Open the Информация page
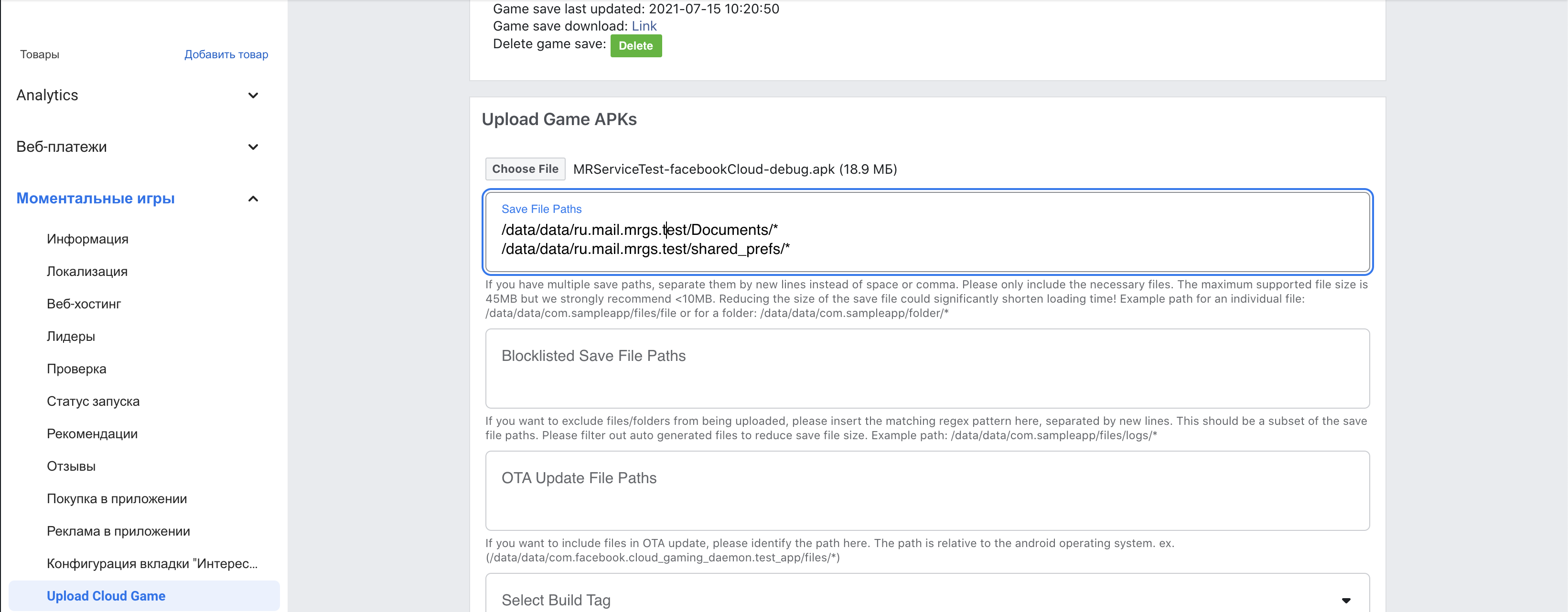The height and width of the screenshot is (612, 1568). click(x=87, y=239)
